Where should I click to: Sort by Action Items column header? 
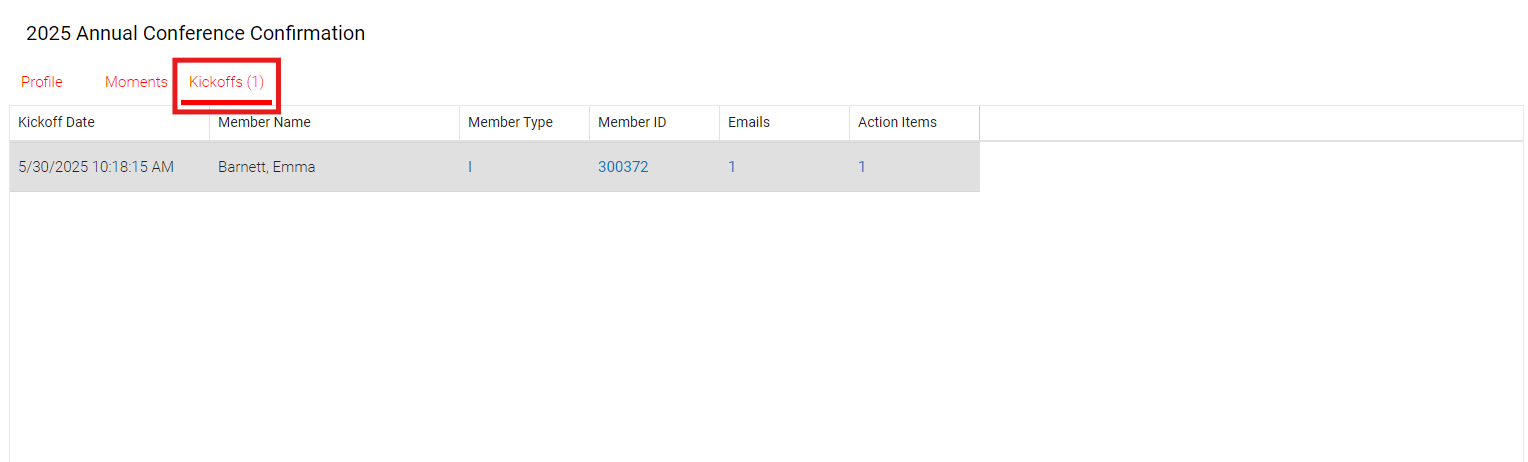point(915,123)
